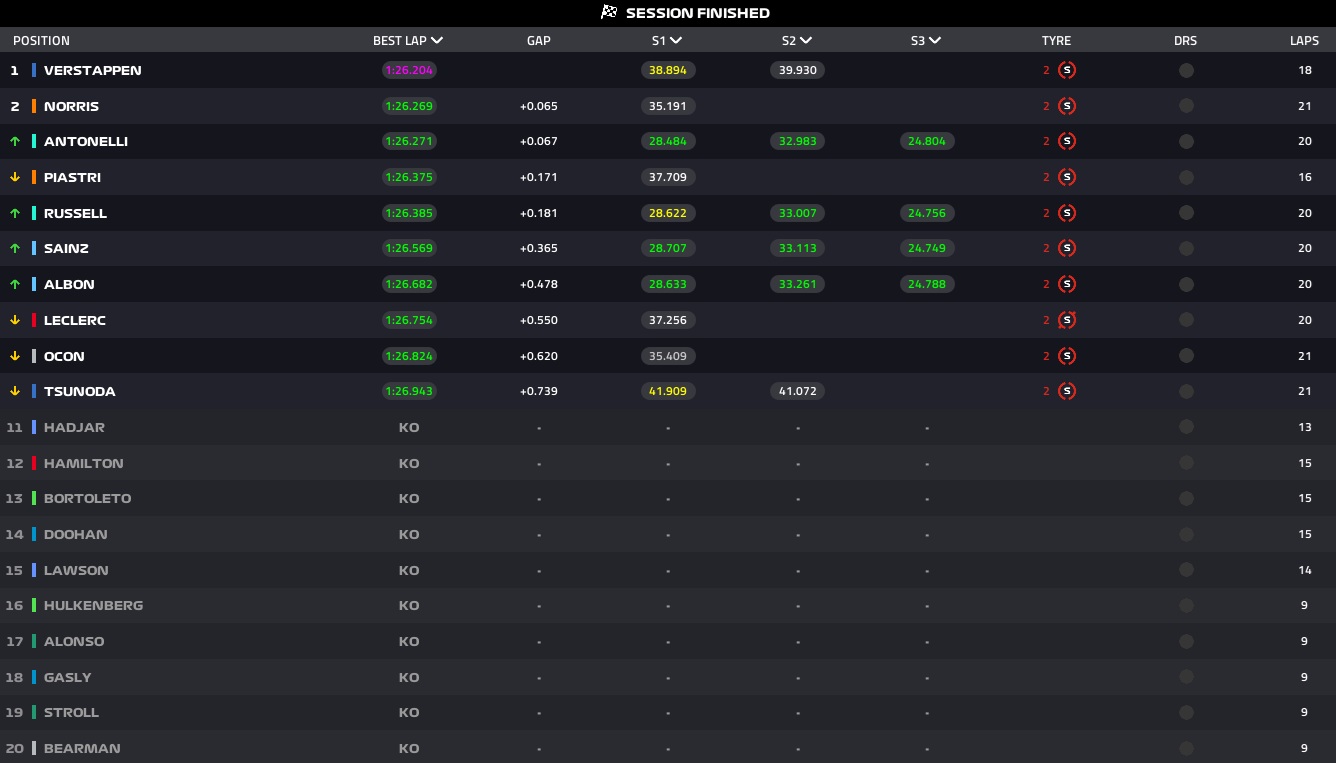Click Albon's DRS indicator dot
Viewport: 1336px width, 763px height.
pos(1186,284)
